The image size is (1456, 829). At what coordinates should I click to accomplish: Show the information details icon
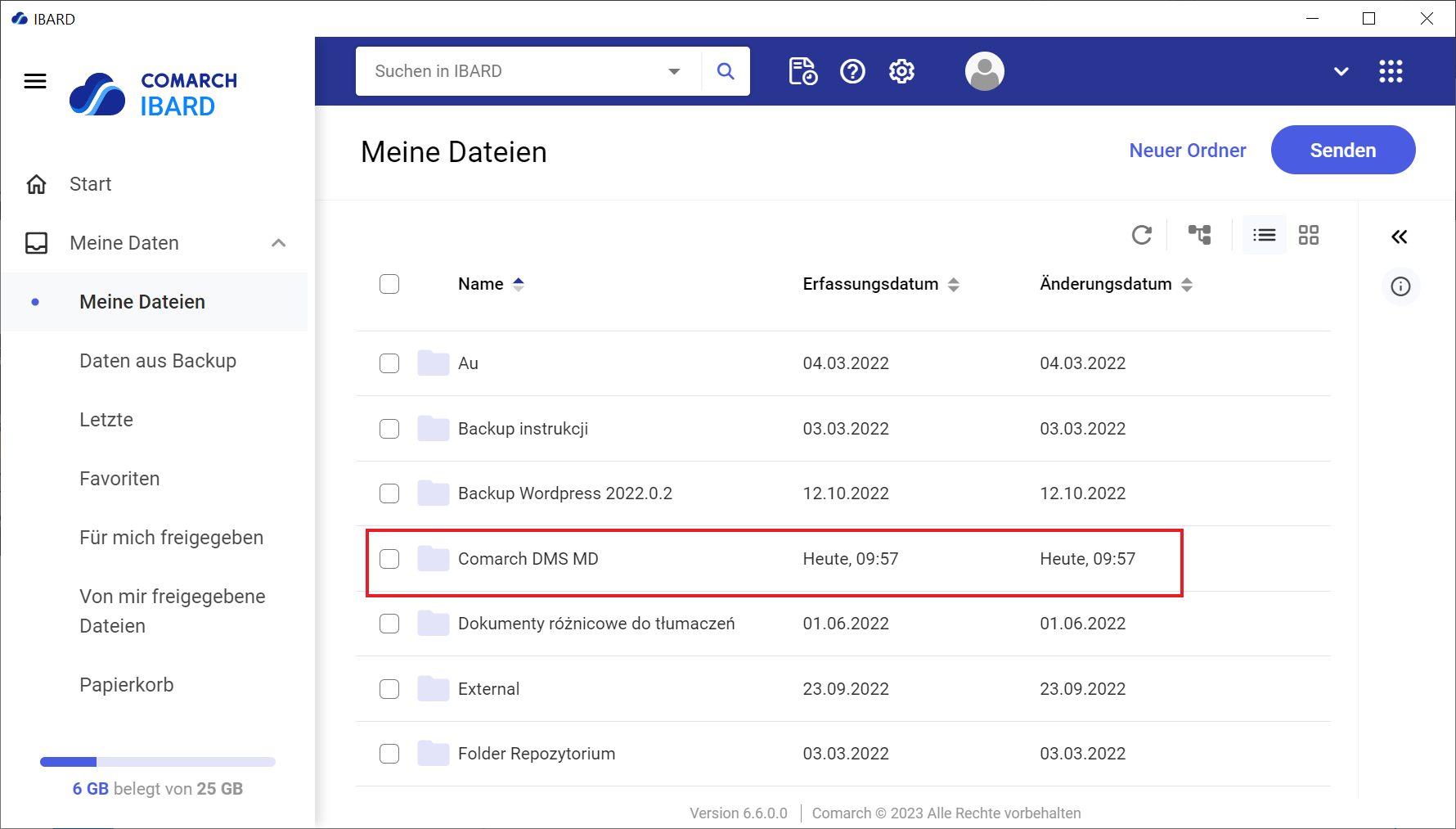pos(1401,286)
